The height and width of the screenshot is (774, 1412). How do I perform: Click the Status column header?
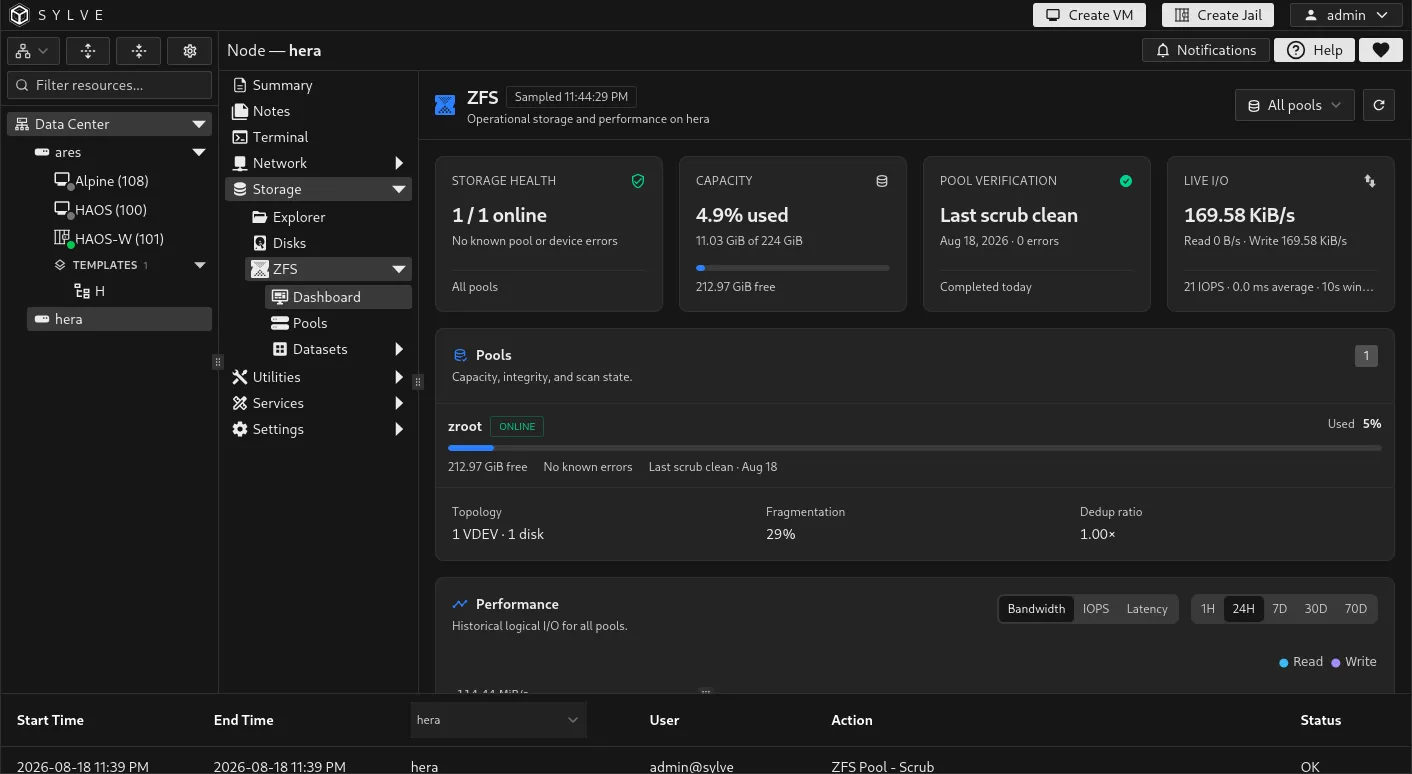1320,720
